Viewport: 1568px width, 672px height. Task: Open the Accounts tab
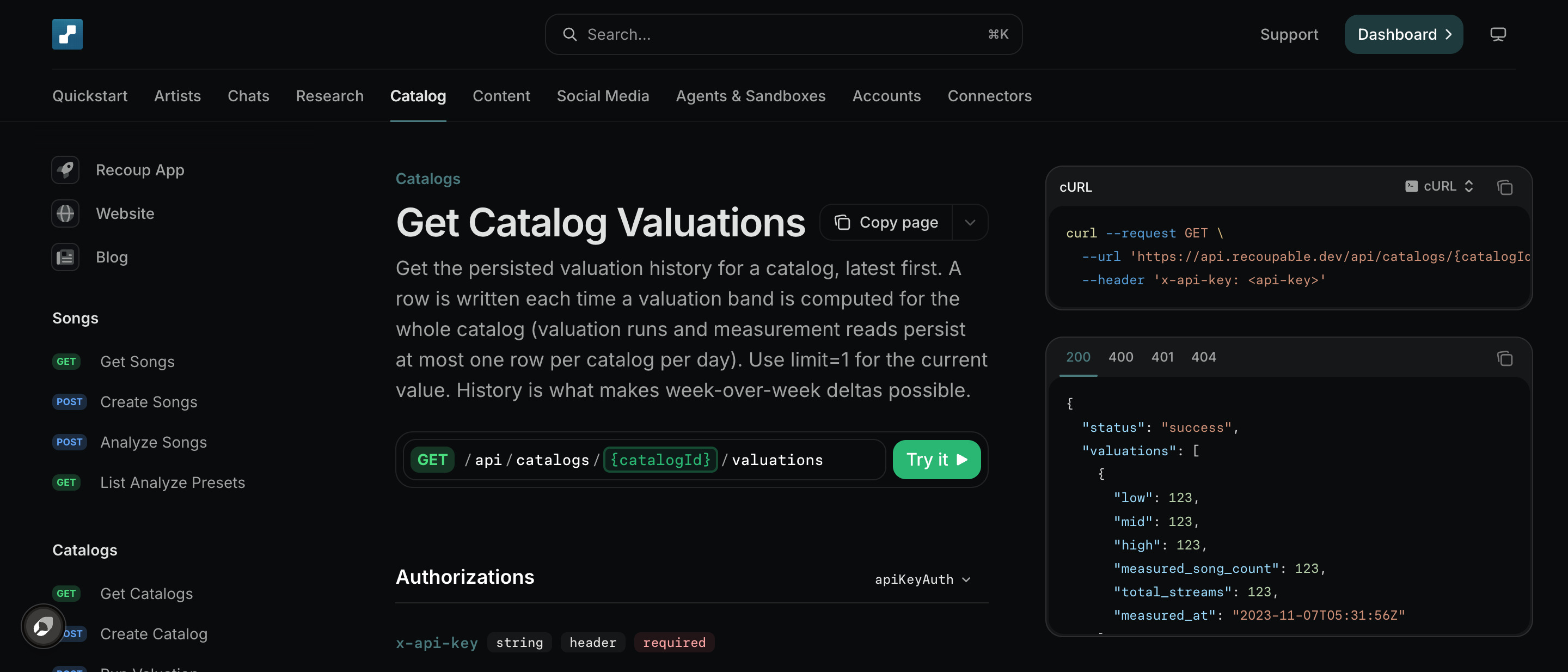[x=886, y=96]
